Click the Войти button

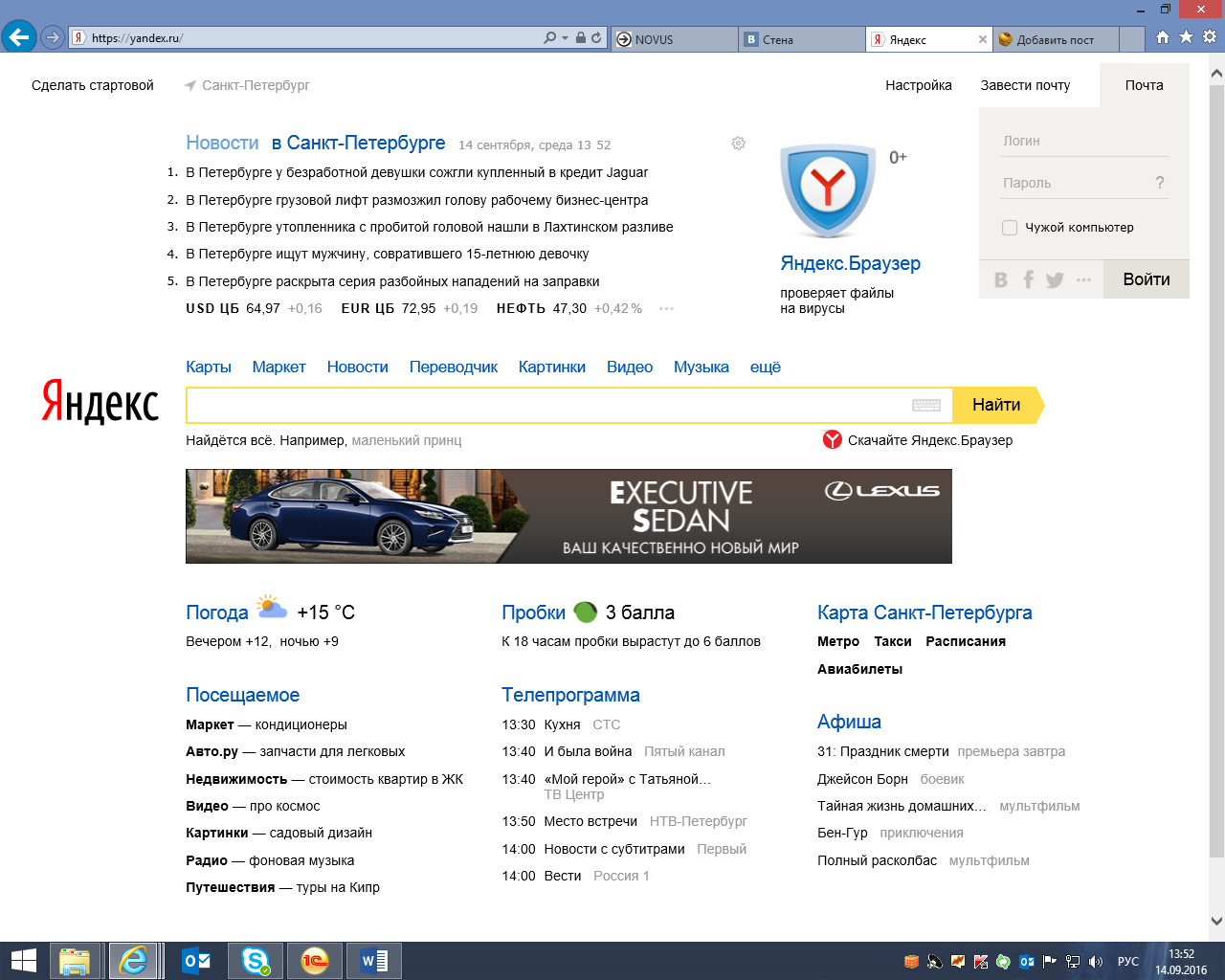click(1147, 279)
